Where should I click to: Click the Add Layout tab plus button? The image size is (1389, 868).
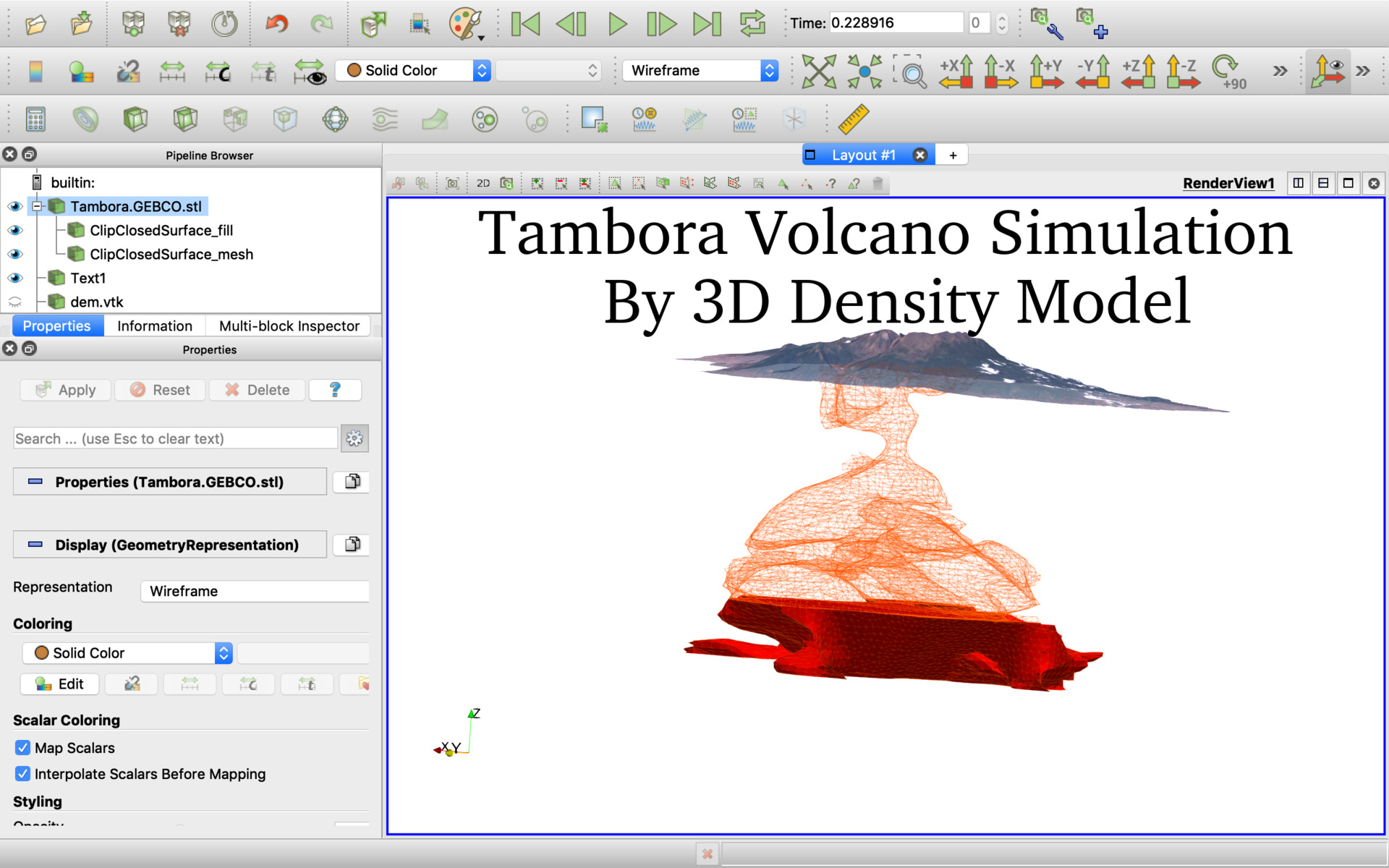953,153
